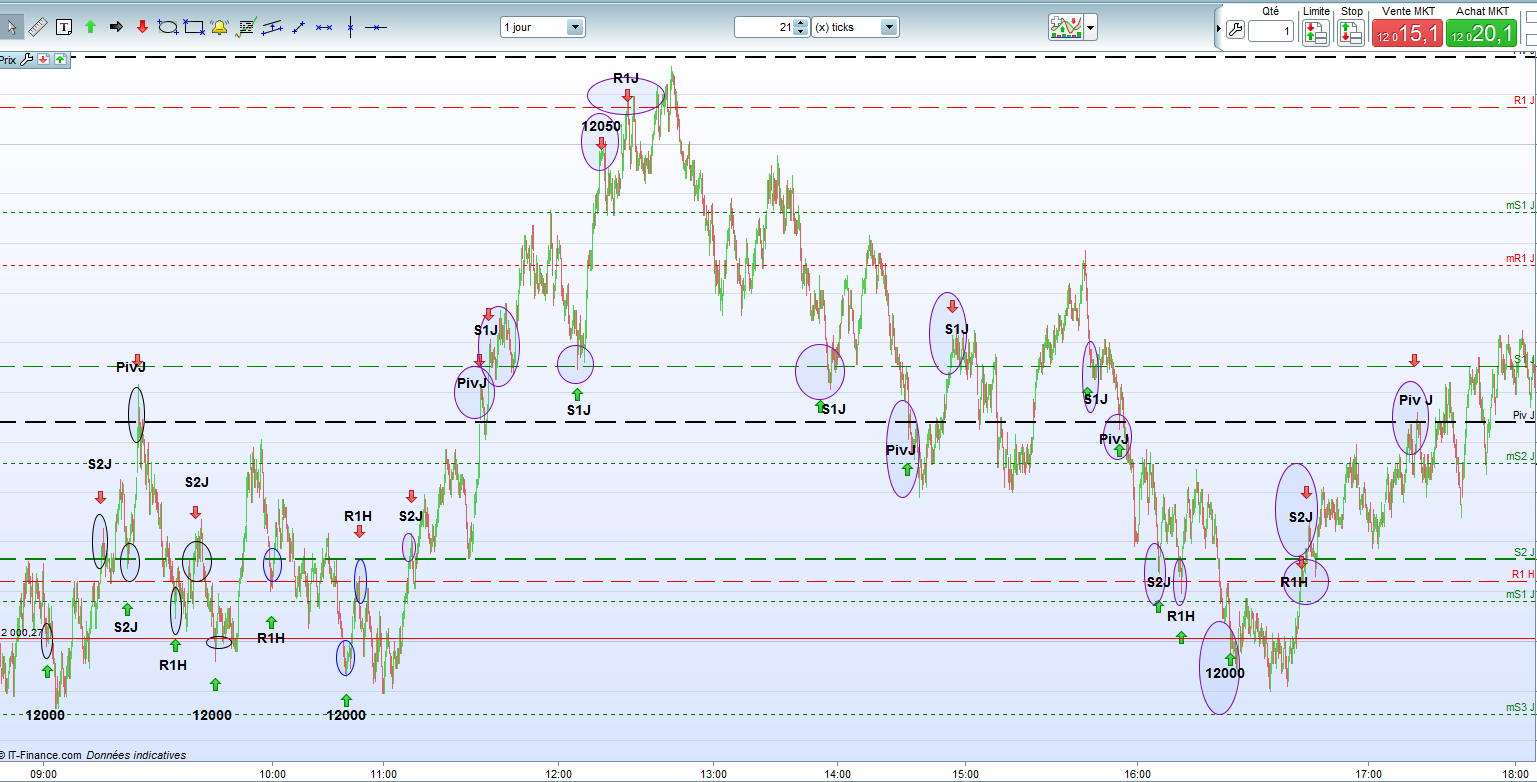Click the 'R1 J' level label on the price axis

pyautogui.click(x=1522, y=100)
